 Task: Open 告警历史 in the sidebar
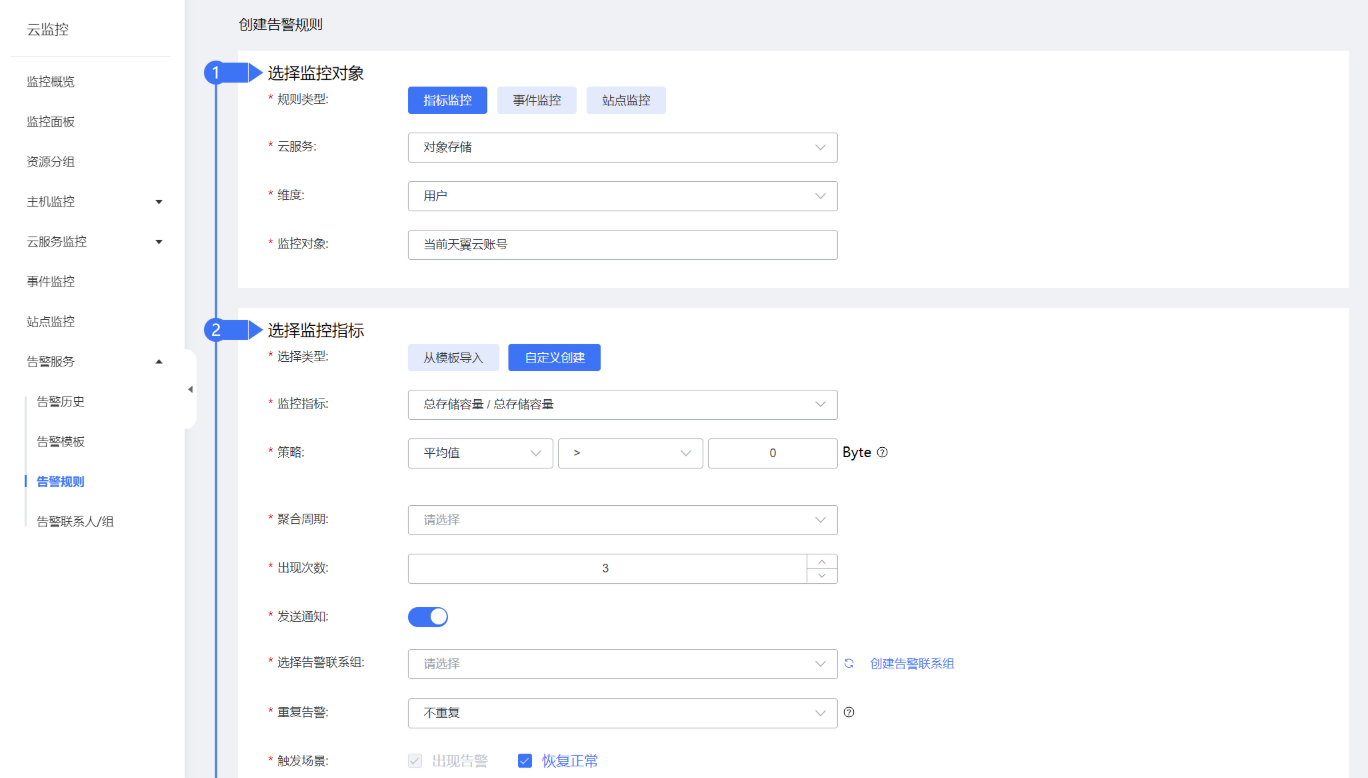(x=61, y=401)
